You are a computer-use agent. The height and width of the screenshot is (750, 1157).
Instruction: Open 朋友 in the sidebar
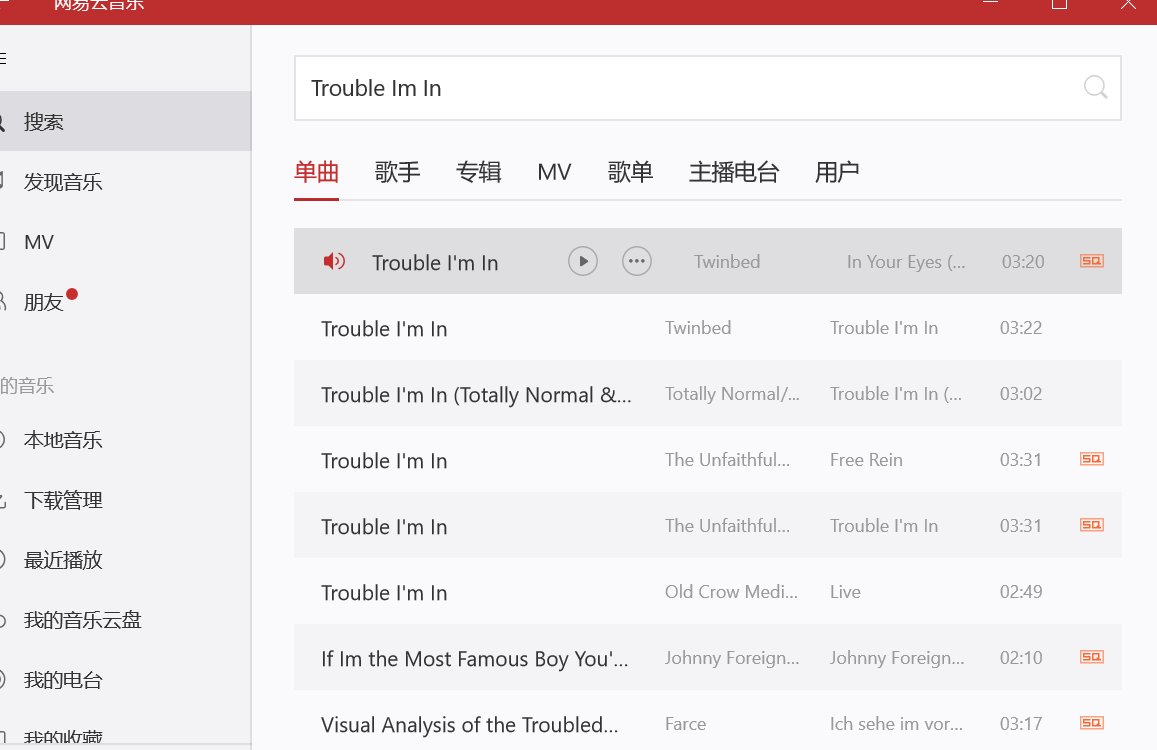[44, 302]
